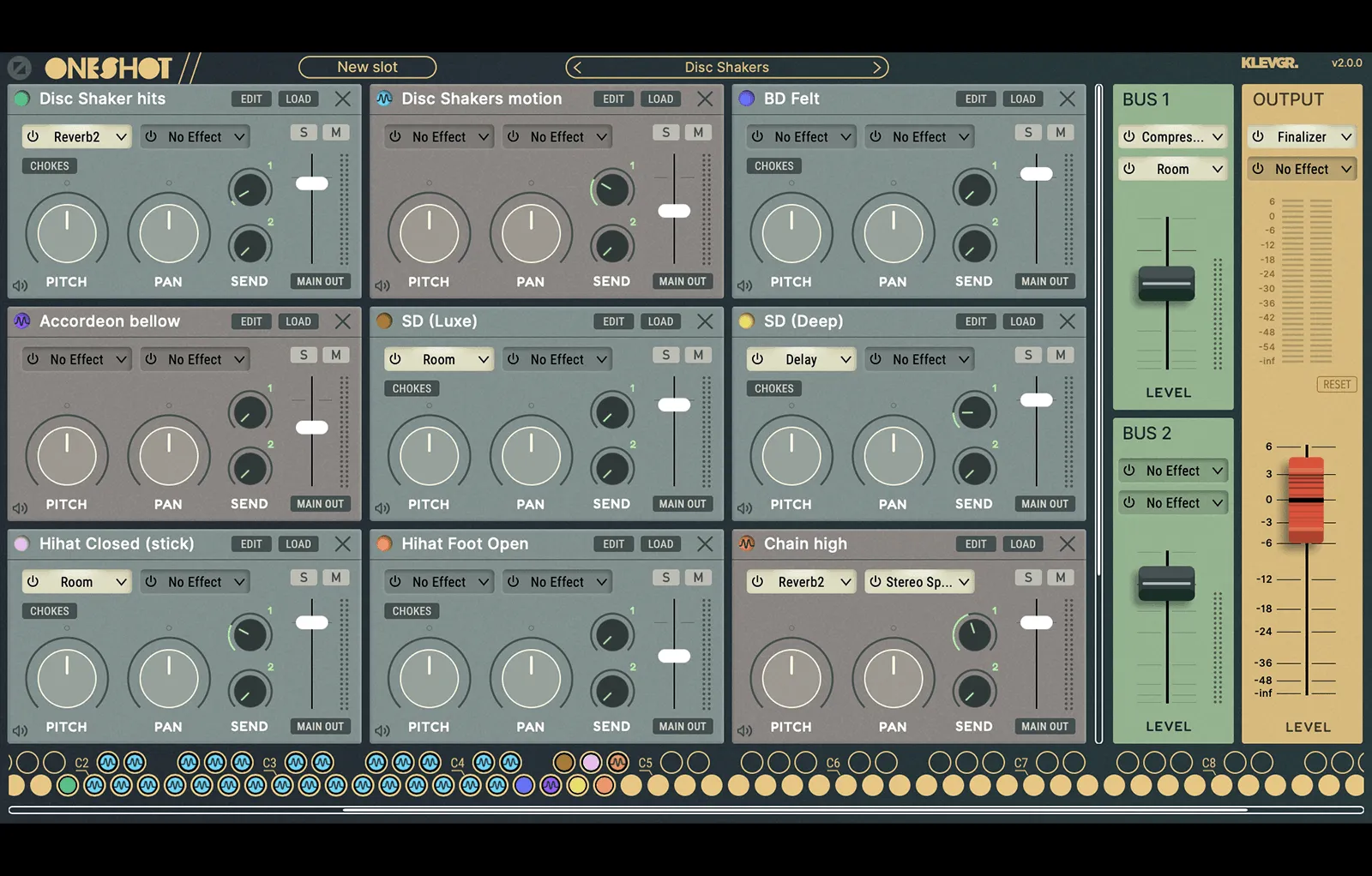Click the Disc Shaker hits PITCH knob
Screen dimensions: 1372x876
tap(67, 233)
